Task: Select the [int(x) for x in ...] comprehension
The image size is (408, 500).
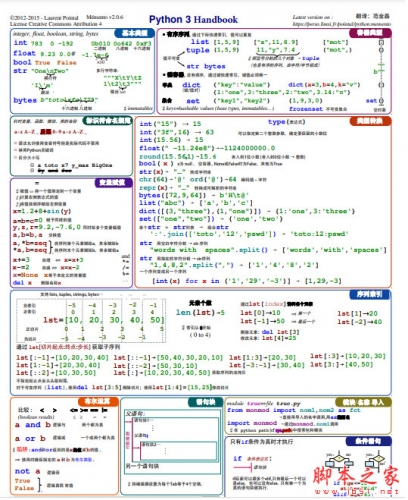Action: coord(247,281)
